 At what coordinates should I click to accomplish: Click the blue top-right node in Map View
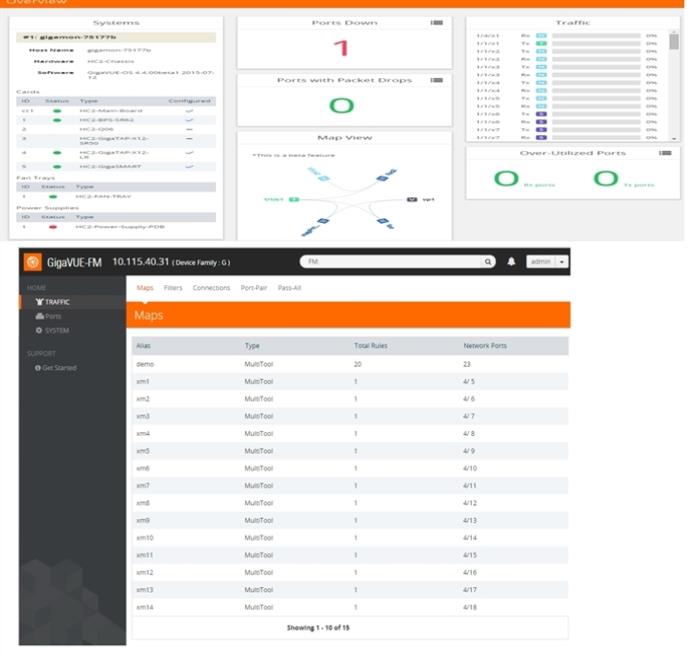click(382, 178)
